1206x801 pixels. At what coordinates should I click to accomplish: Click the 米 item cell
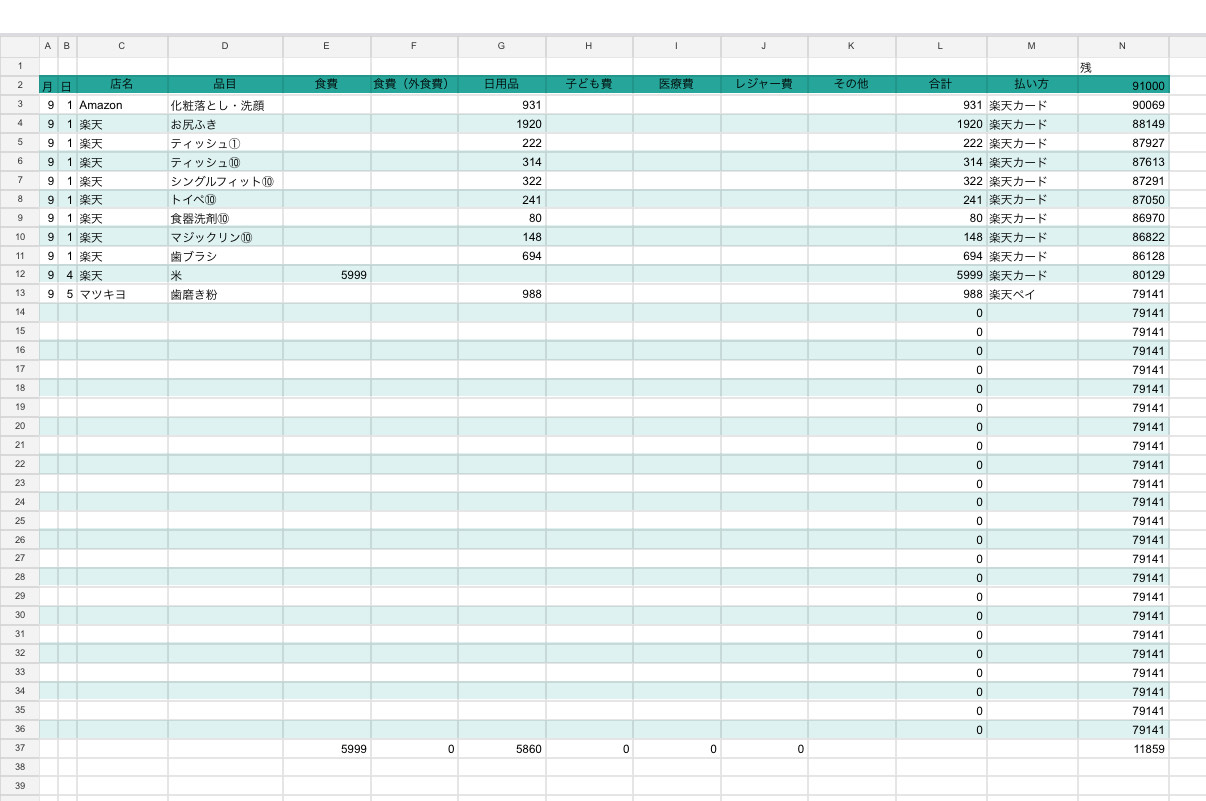[225, 275]
